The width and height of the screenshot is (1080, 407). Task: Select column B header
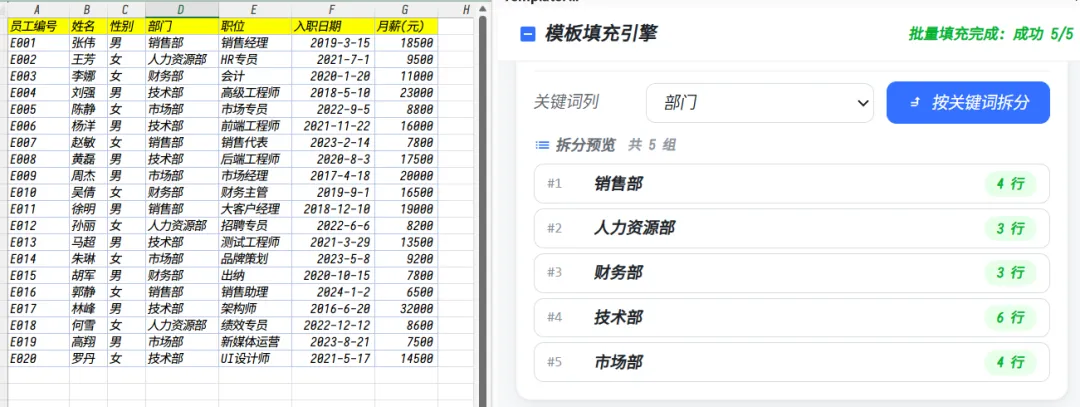[x=88, y=9]
